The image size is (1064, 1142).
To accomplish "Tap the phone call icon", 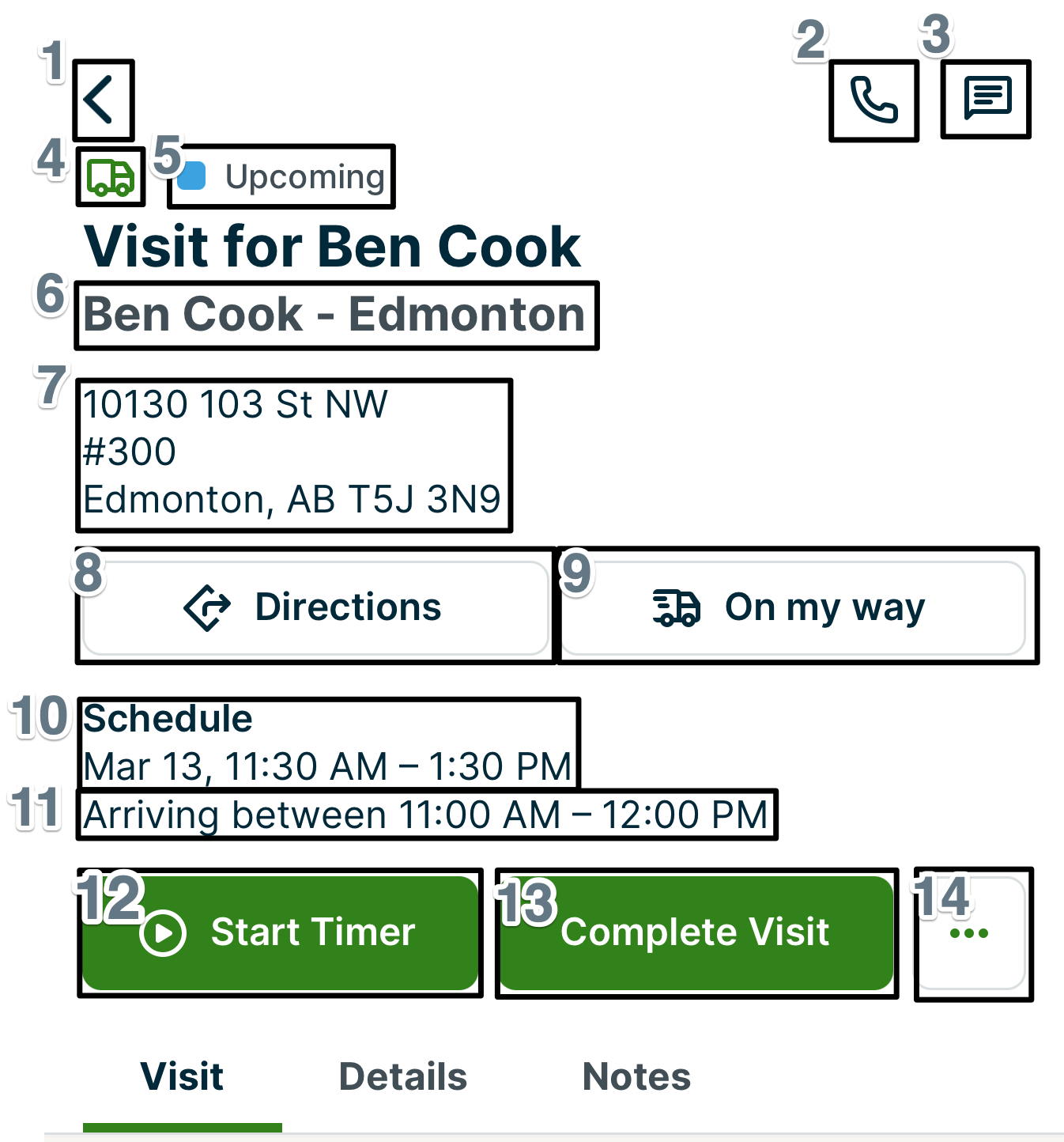I will [873, 100].
